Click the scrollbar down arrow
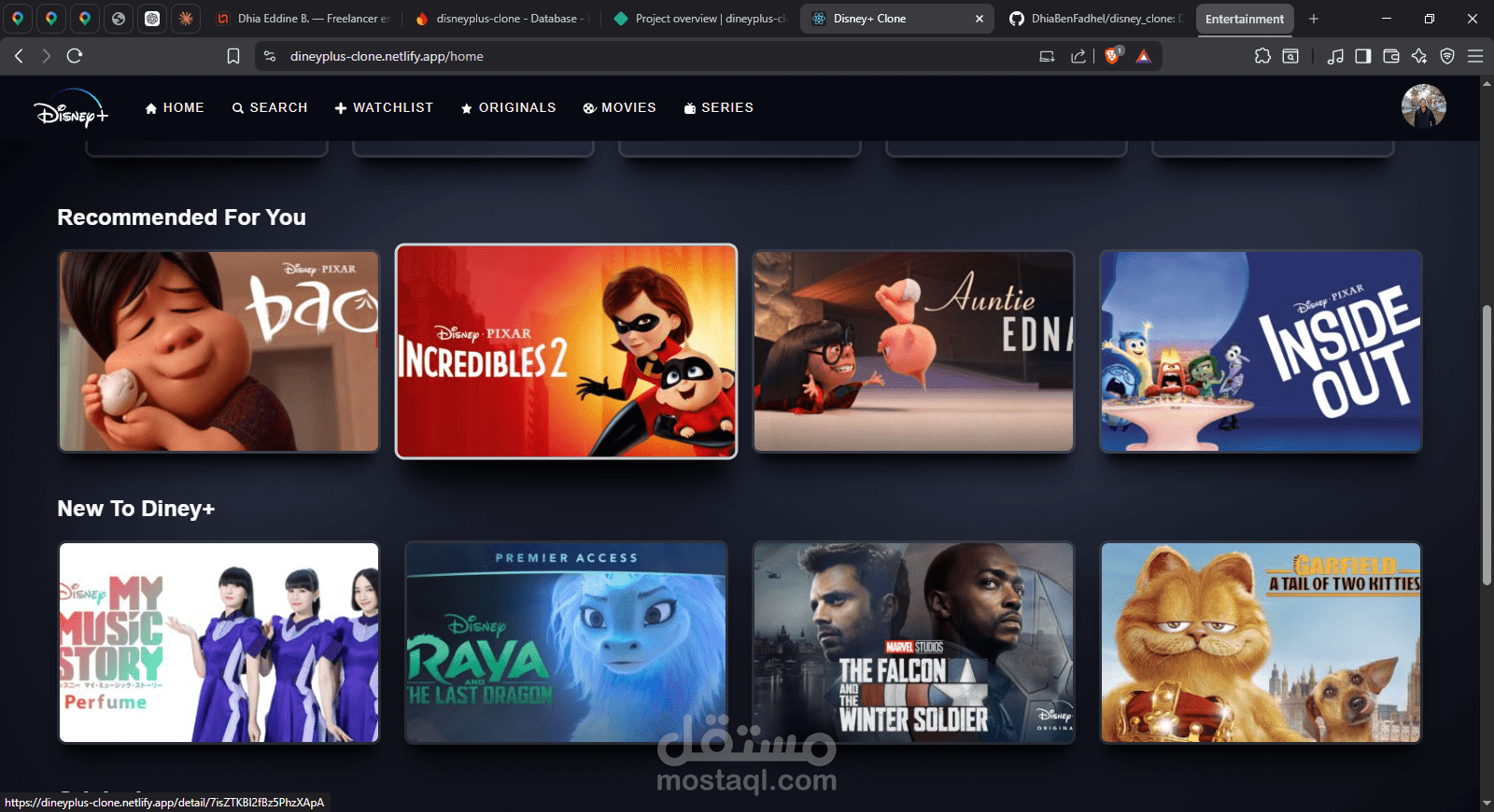1494x812 pixels. tap(1487, 803)
